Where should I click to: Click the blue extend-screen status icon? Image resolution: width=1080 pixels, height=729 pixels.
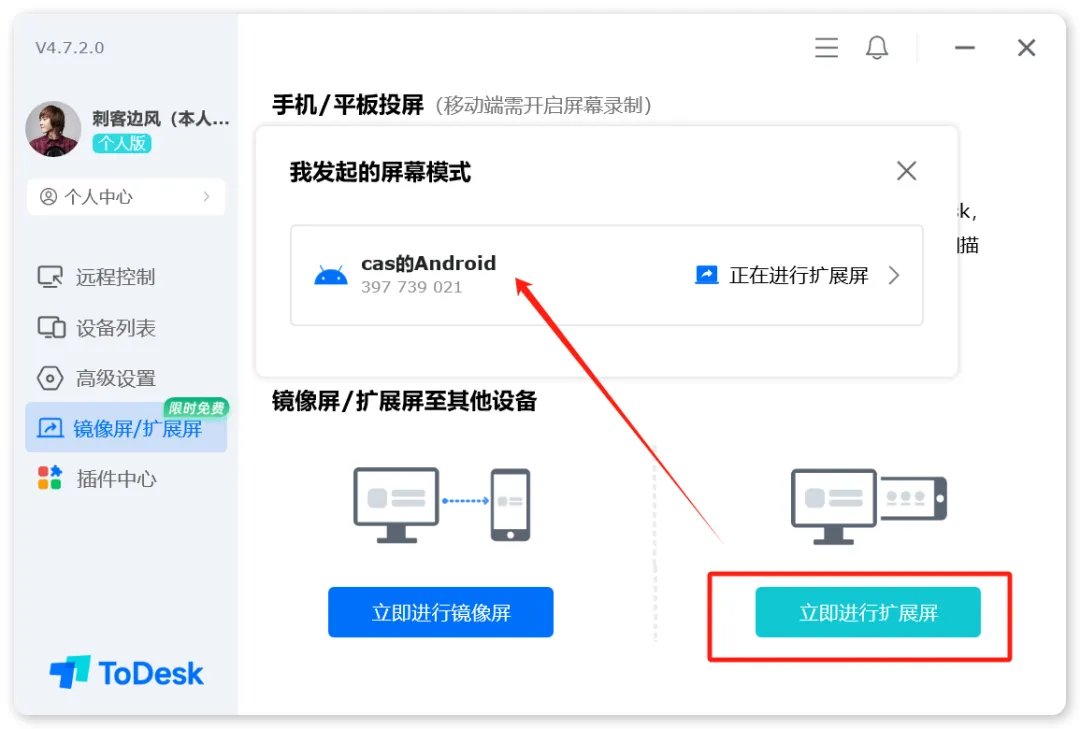click(707, 275)
